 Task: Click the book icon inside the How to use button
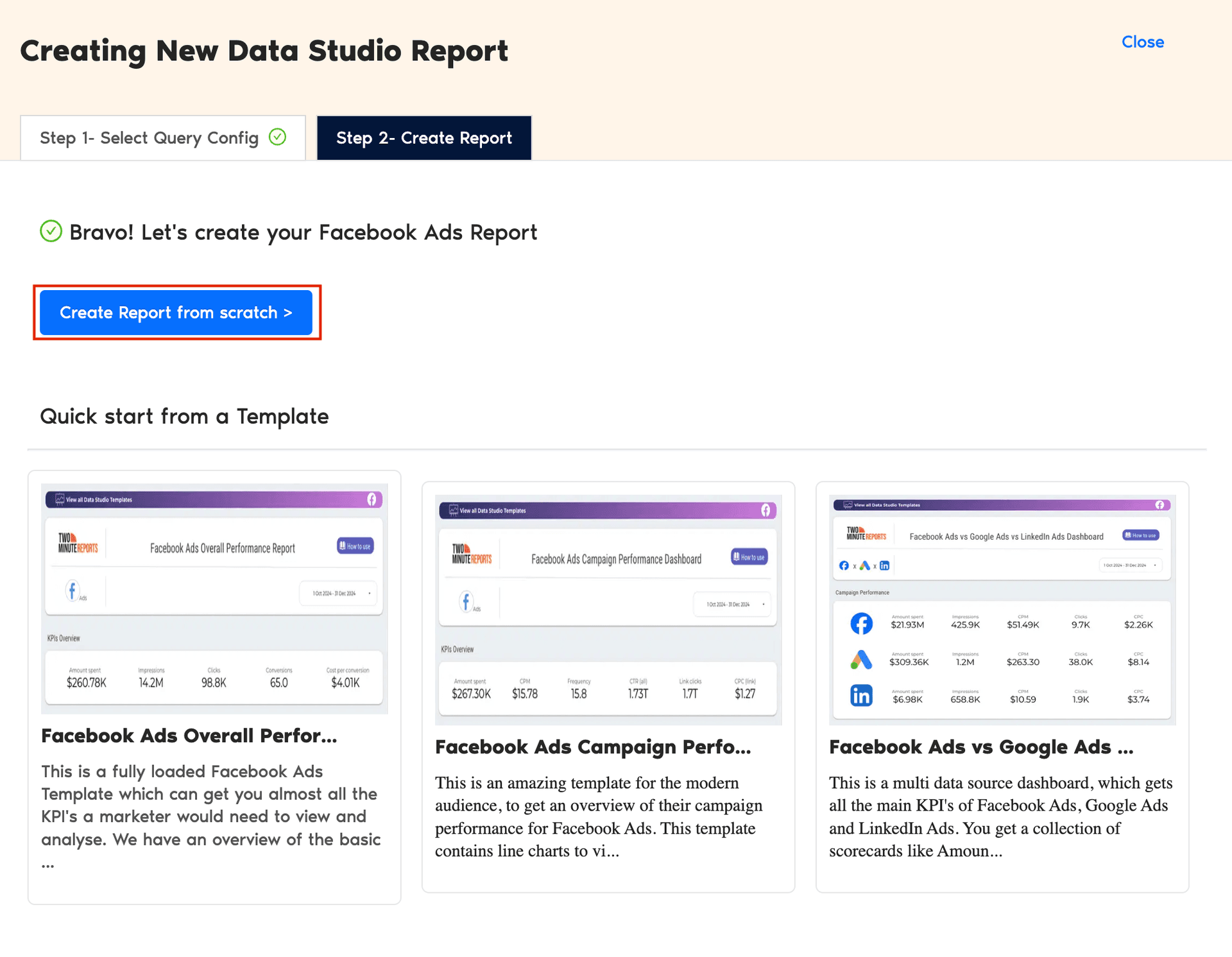pyautogui.click(x=344, y=546)
